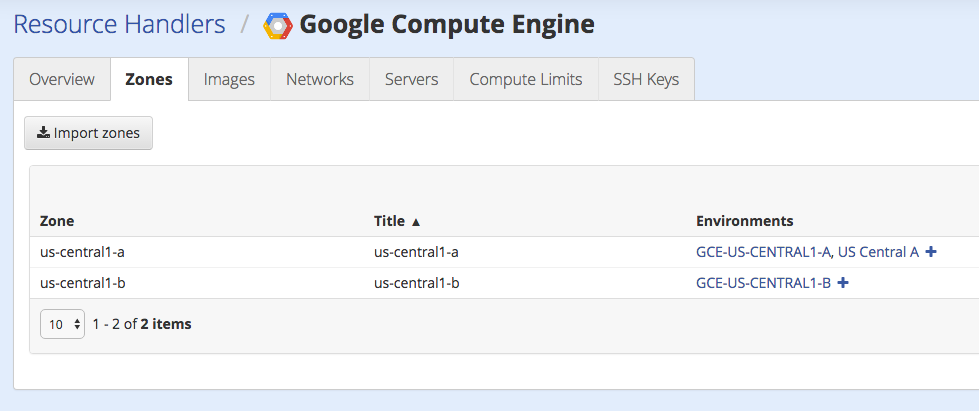Open the US Central A environment link
Viewport: 979px width, 411px height.
(x=878, y=252)
